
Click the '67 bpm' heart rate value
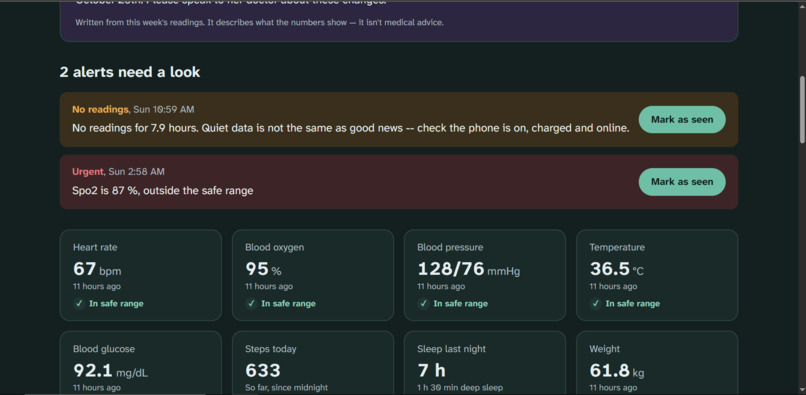tap(97, 269)
